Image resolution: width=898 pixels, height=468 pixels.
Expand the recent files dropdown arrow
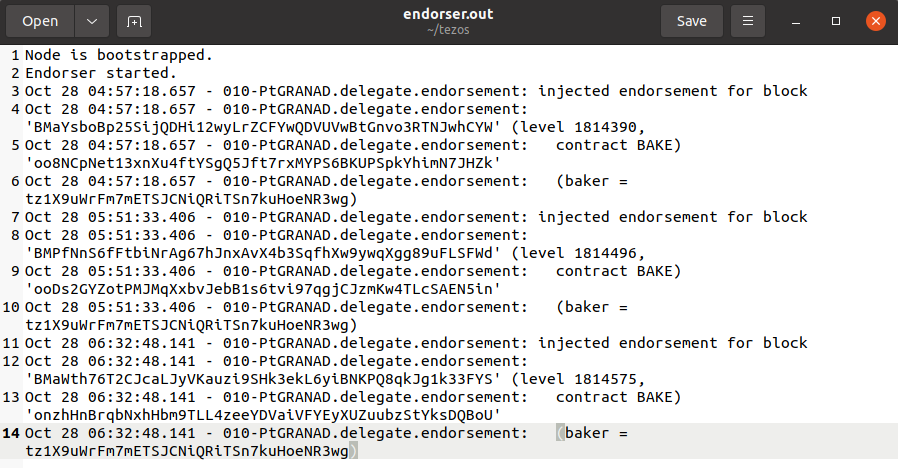click(x=92, y=21)
